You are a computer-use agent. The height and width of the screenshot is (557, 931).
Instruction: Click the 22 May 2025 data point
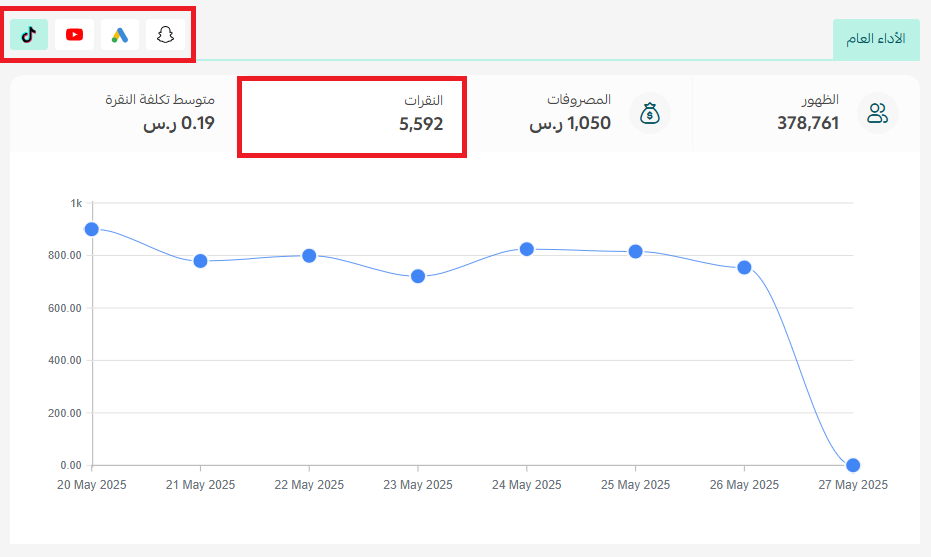pos(309,255)
